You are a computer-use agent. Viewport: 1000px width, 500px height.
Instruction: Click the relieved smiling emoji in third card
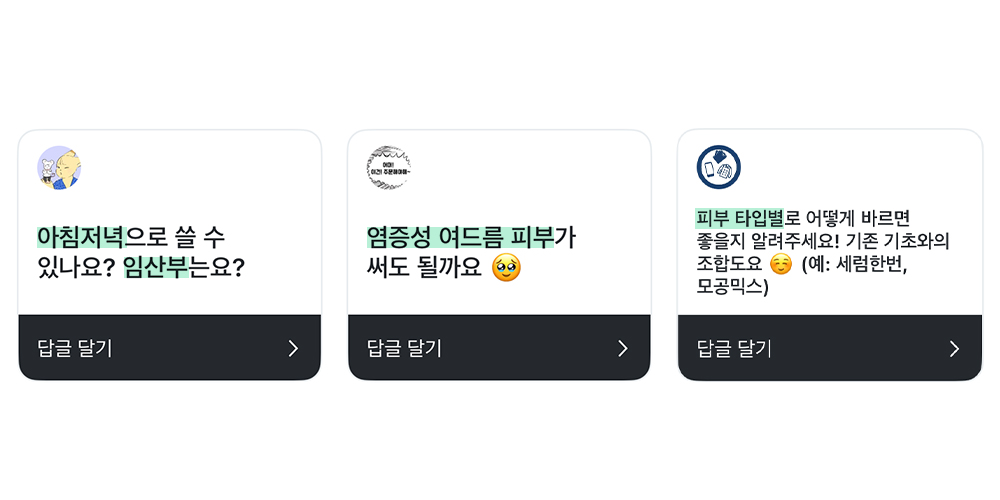pos(781,264)
